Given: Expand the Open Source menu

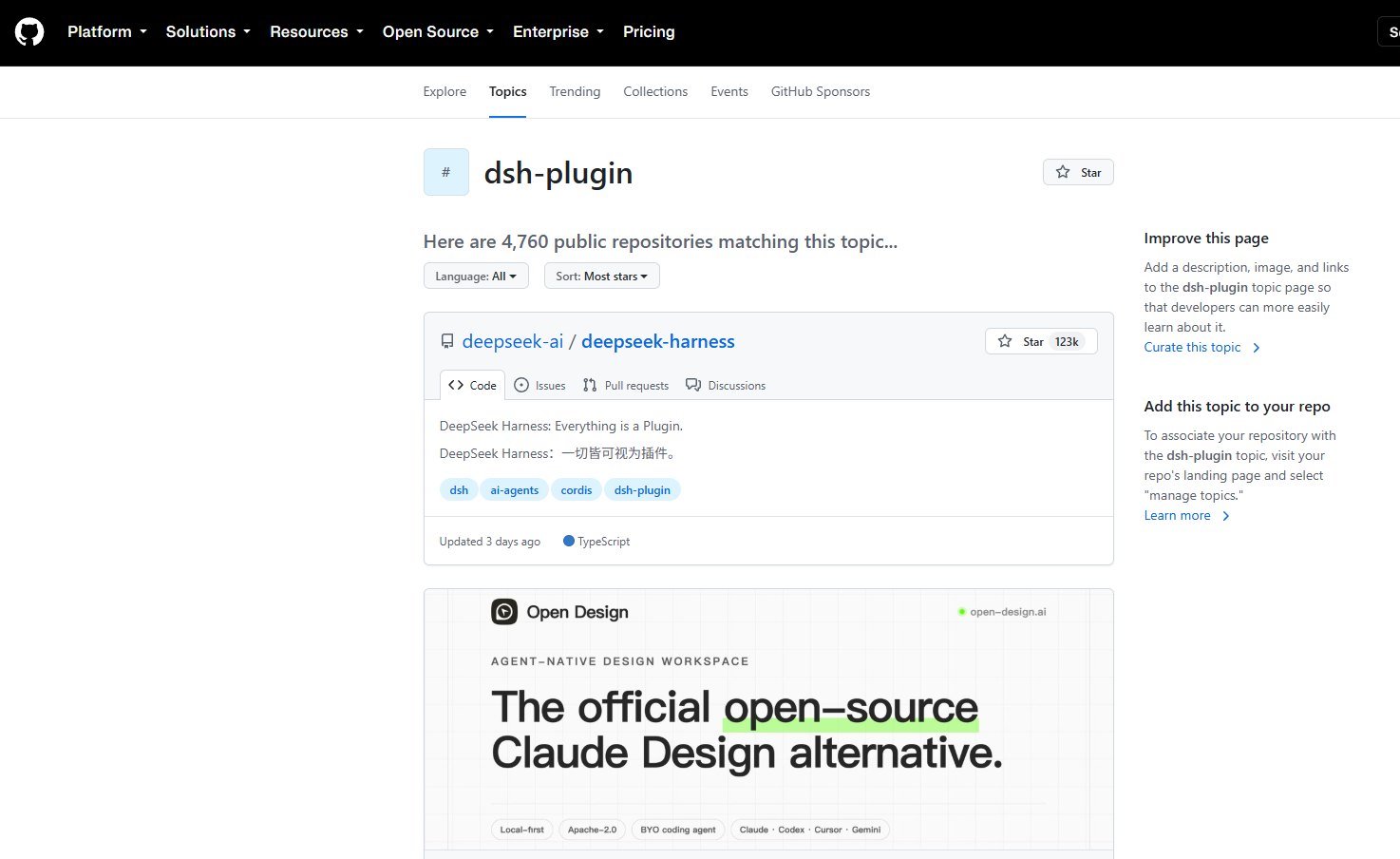Looking at the screenshot, I should click(438, 32).
